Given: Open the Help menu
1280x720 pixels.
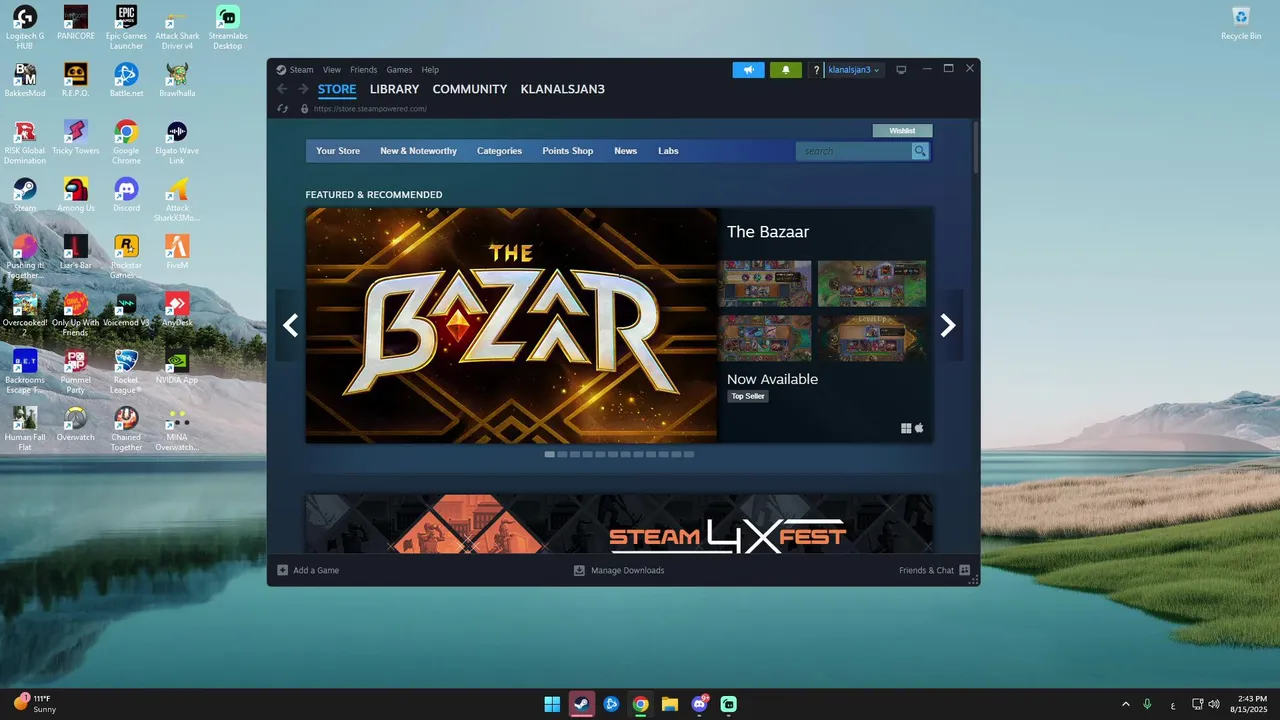Looking at the screenshot, I should click(x=430, y=70).
